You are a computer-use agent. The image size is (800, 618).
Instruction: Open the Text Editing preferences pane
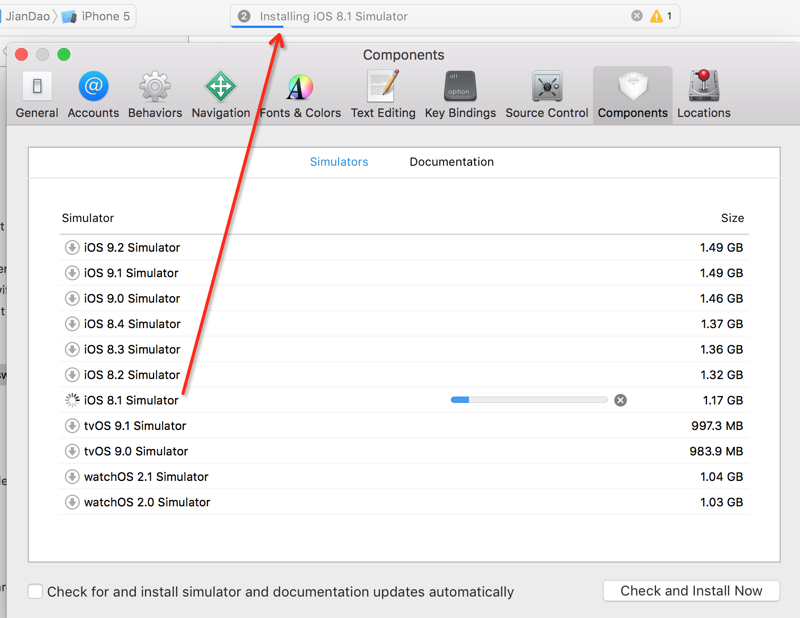383,95
